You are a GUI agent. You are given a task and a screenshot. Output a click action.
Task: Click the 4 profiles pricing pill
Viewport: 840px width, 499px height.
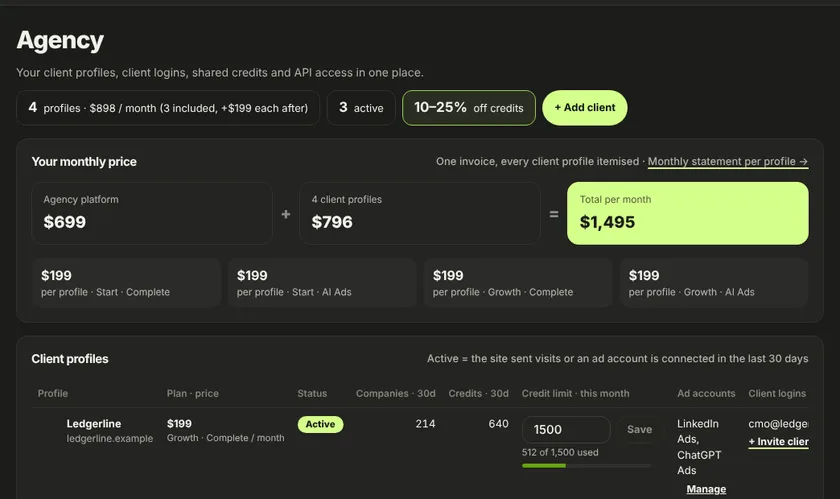click(168, 108)
